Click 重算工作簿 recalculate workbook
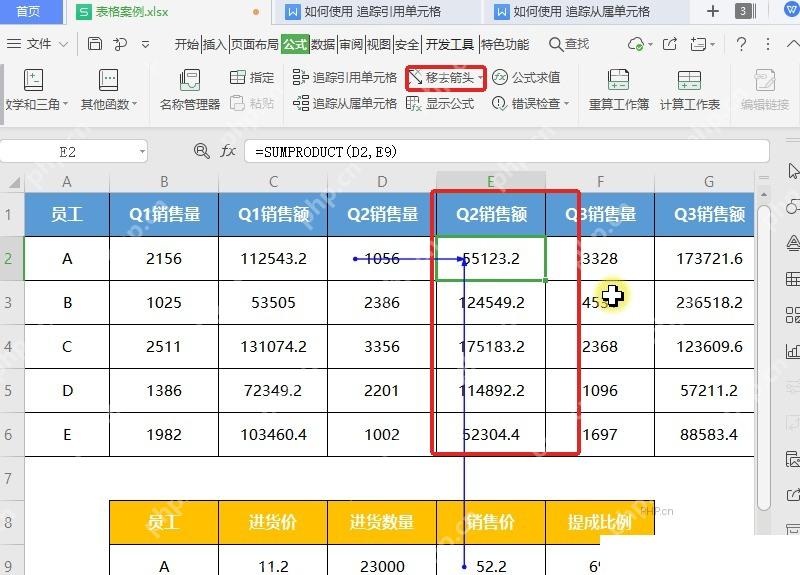 [618, 90]
